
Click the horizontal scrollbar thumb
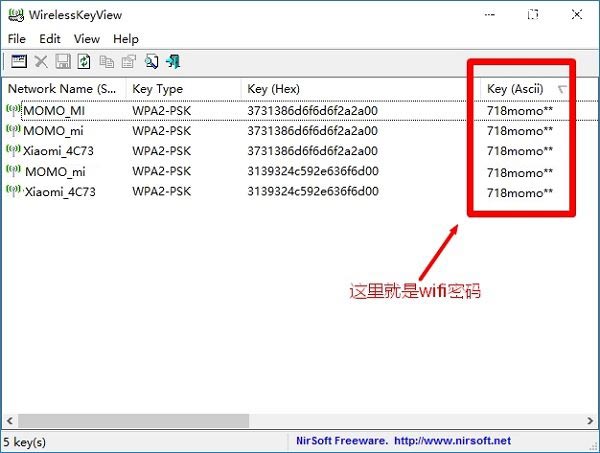pyautogui.click(x=134, y=421)
